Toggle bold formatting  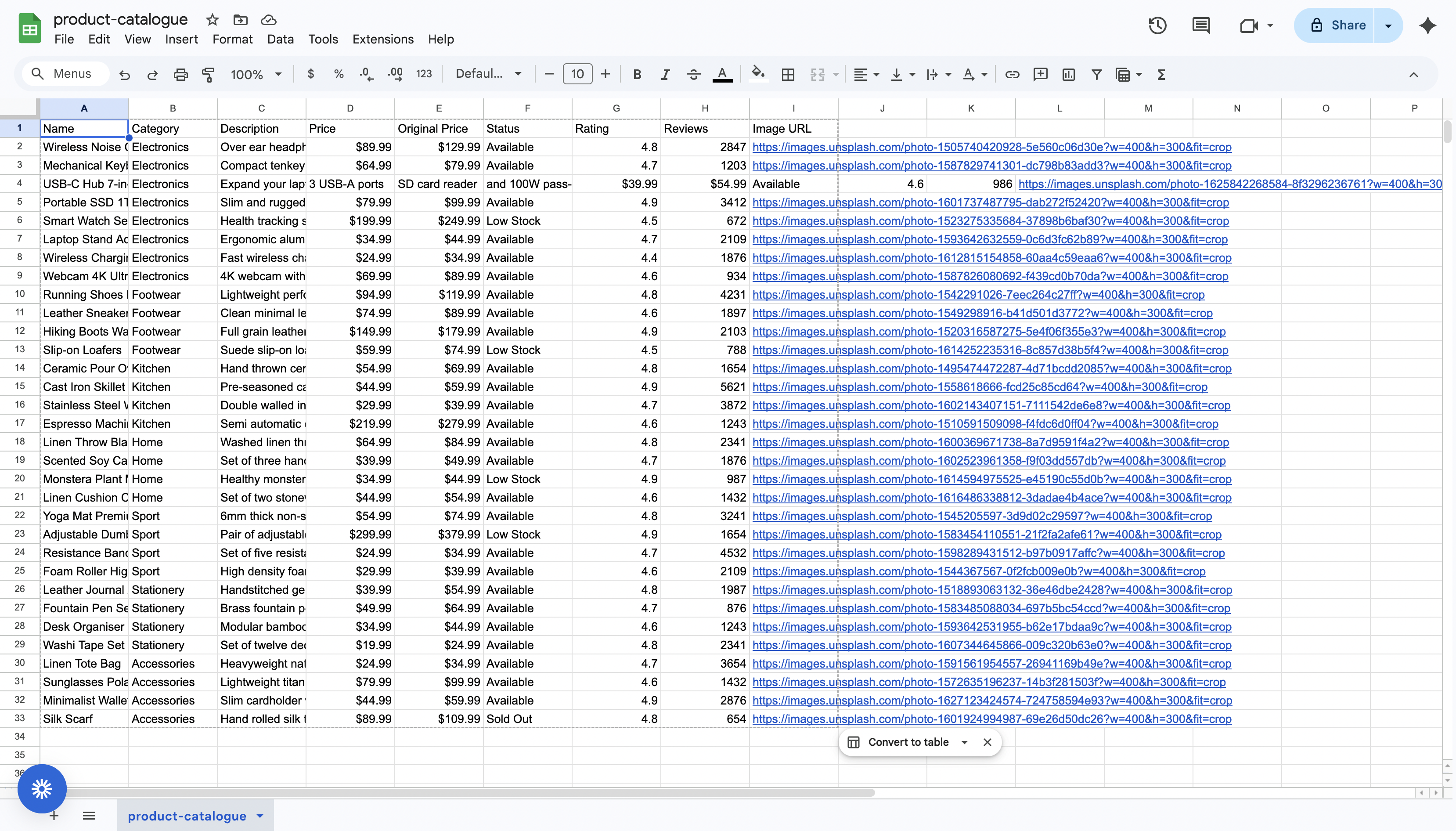pyautogui.click(x=637, y=74)
